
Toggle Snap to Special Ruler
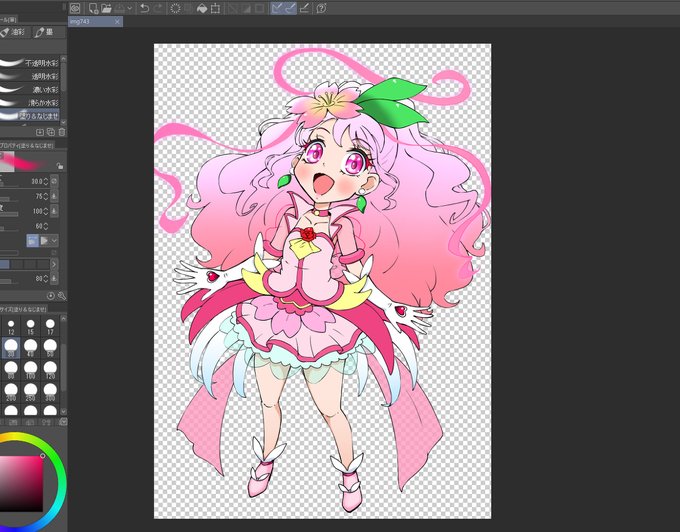click(x=290, y=8)
